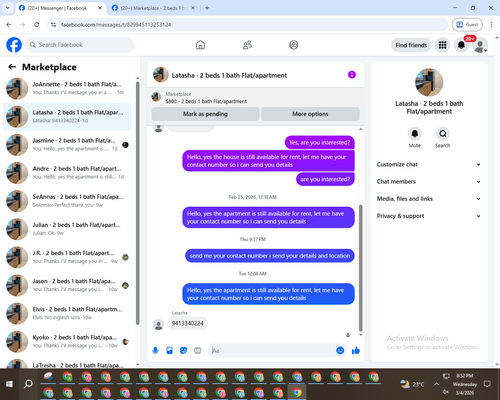500x400 pixels.
Task: Choose a sticker
Action: click(184, 350)
